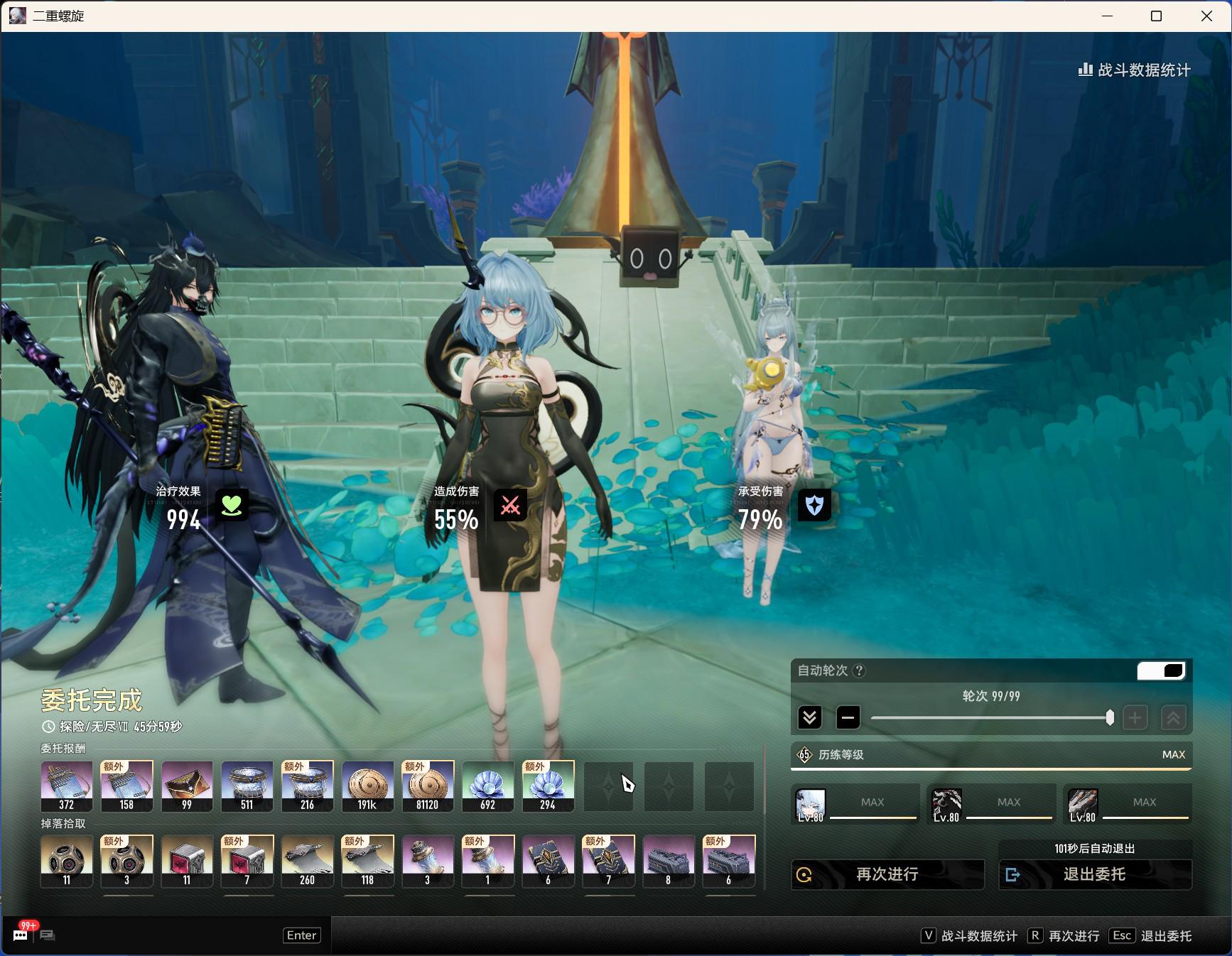Open the chat icon with 99+ badge

pos(21,935)
